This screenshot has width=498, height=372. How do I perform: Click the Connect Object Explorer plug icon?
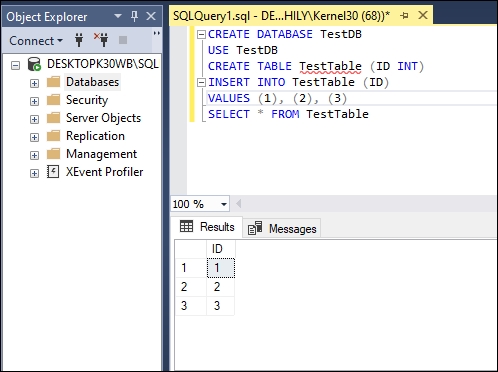79,40
